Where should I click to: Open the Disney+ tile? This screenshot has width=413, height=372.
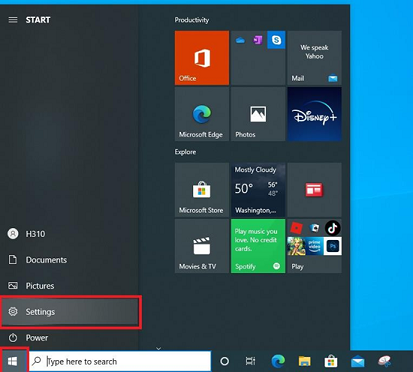point(314,114)
